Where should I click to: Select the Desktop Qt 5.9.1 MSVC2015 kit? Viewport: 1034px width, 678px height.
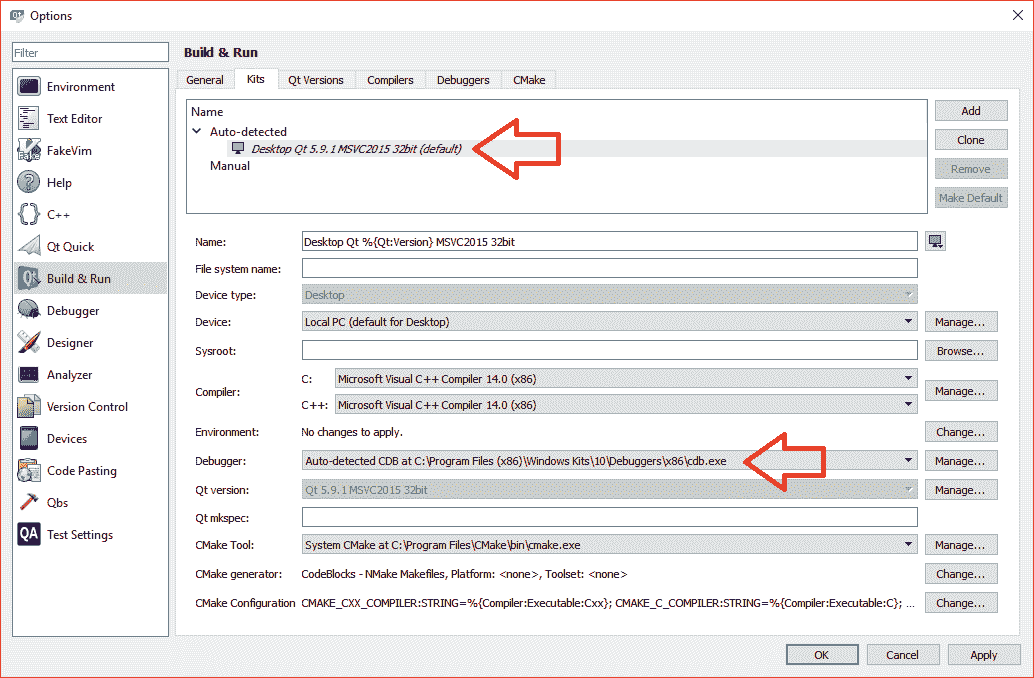356,149
